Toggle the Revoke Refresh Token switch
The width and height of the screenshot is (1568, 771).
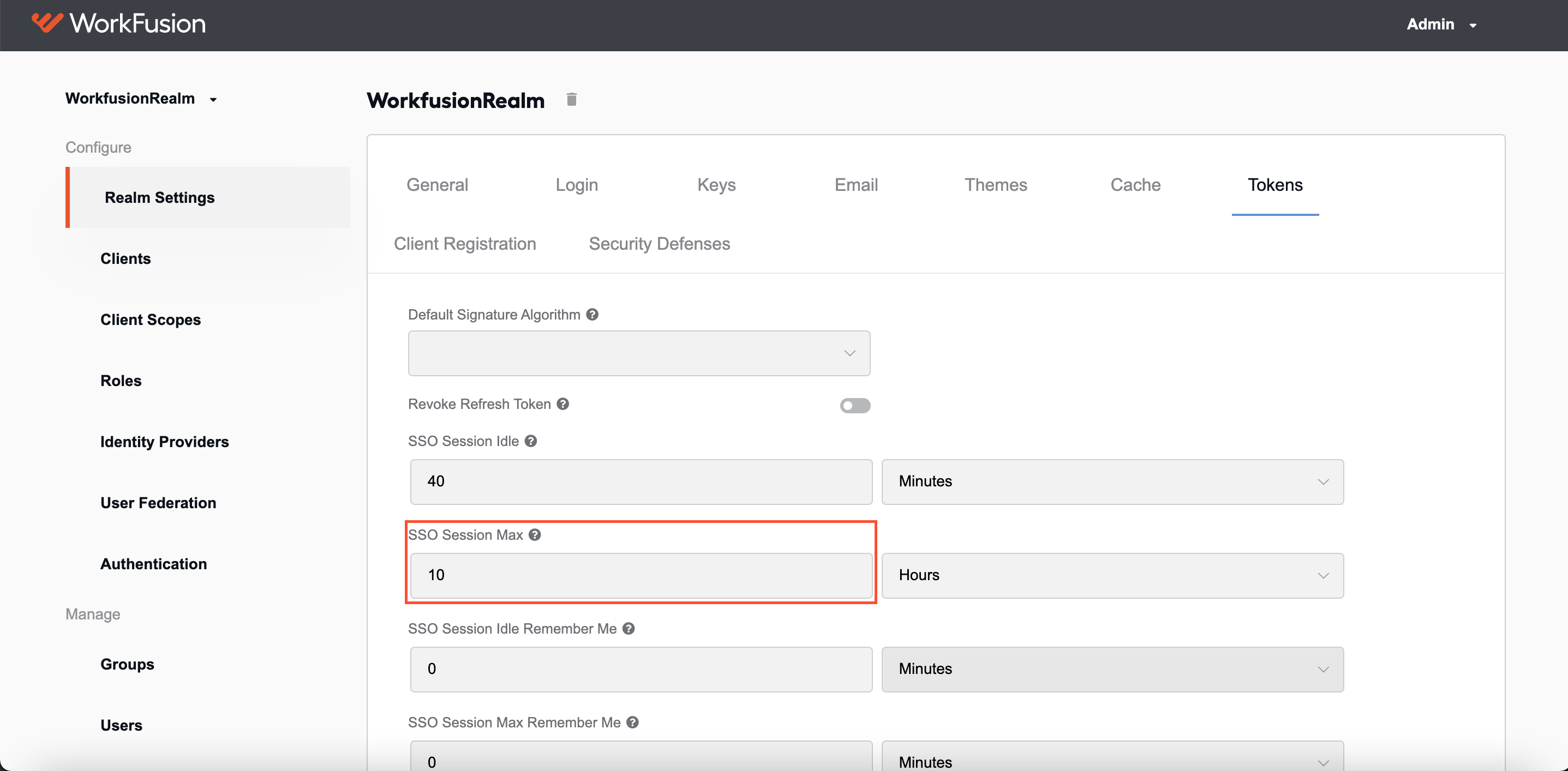pos(854,405)
